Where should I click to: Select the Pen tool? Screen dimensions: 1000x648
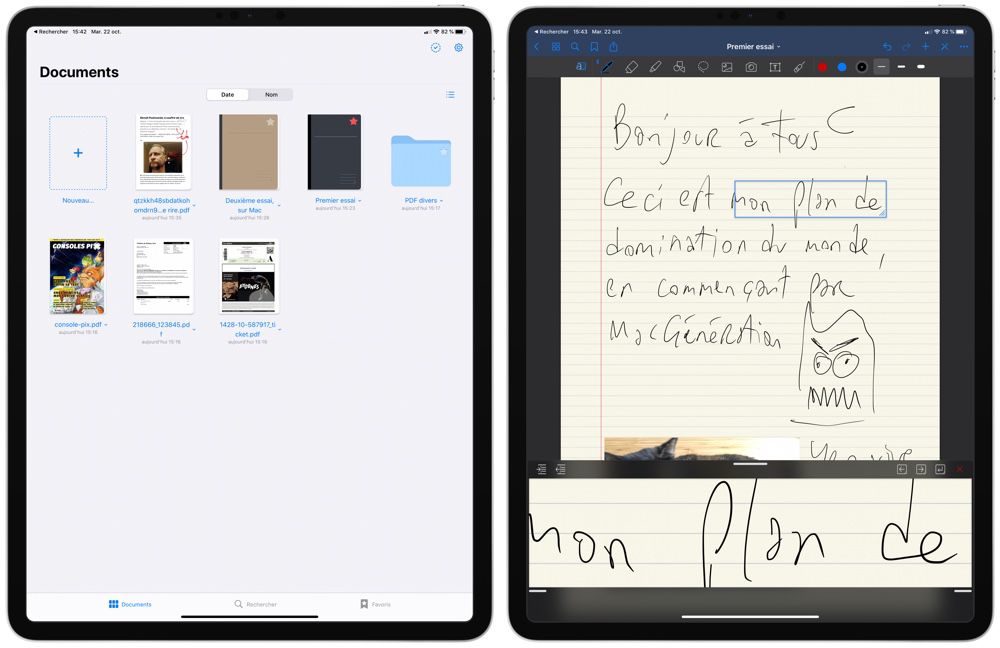[x=605, y=66]
